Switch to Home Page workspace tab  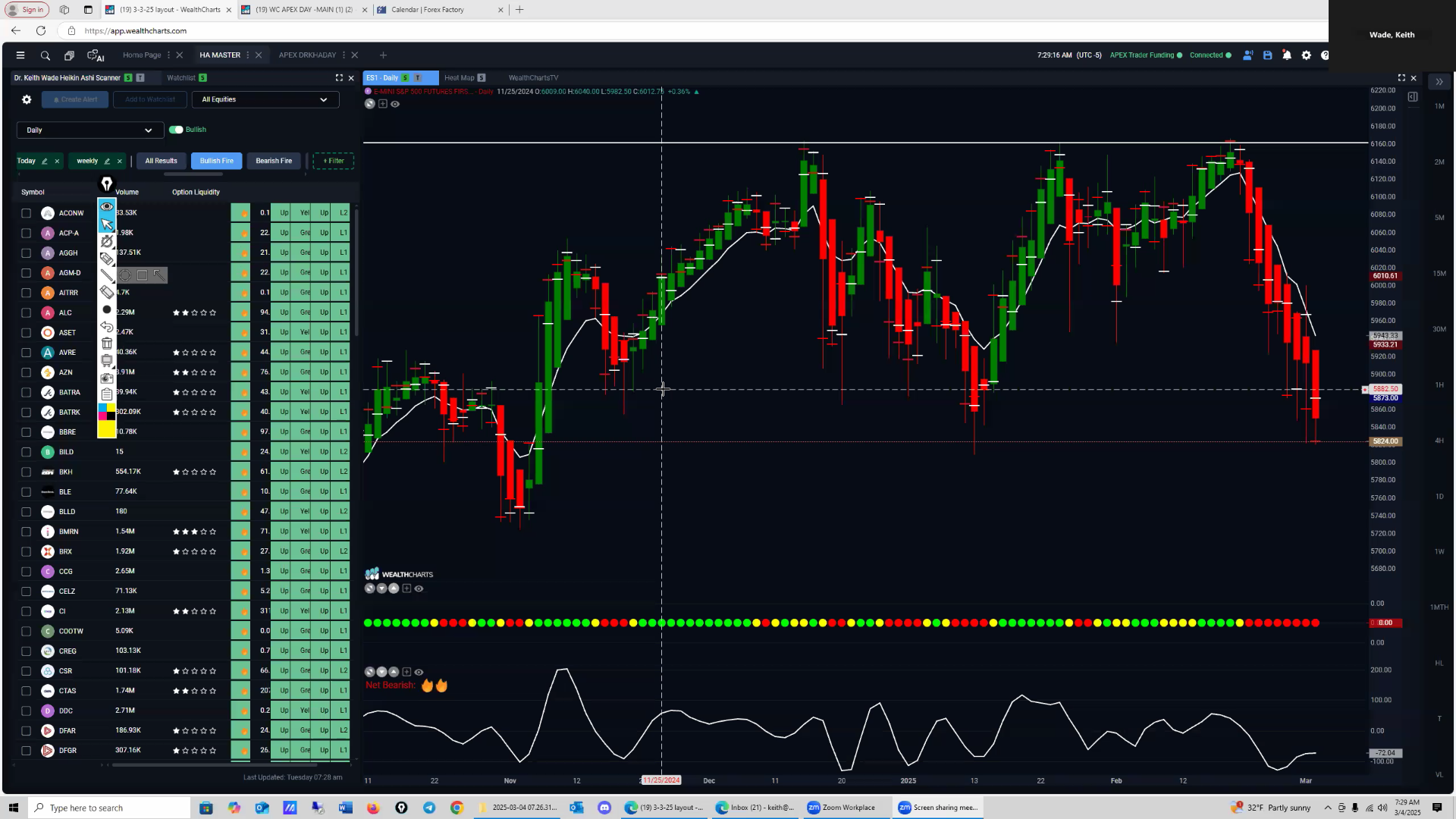(142, 55)
